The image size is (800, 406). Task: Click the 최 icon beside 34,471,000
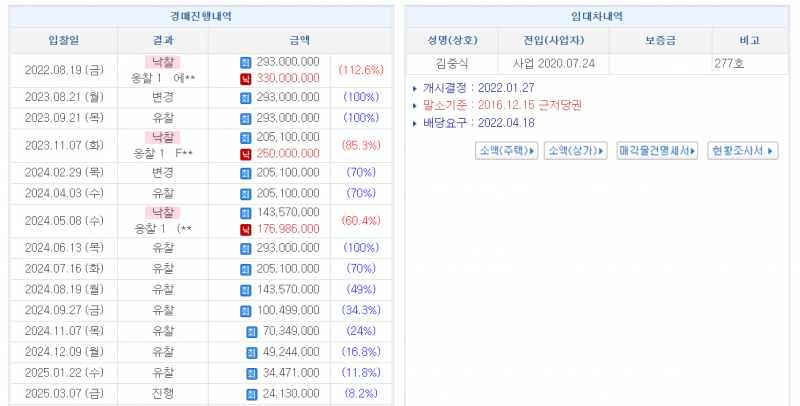click(252, 373)
